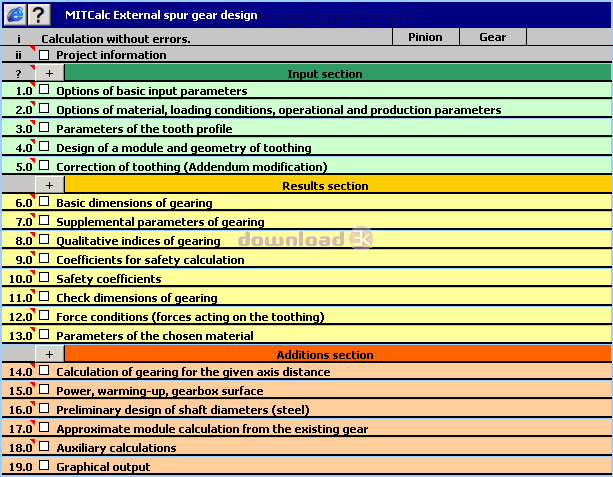Enable the Auxiliary calculations checkbox
613x477 pixels.
pos(44,447)
